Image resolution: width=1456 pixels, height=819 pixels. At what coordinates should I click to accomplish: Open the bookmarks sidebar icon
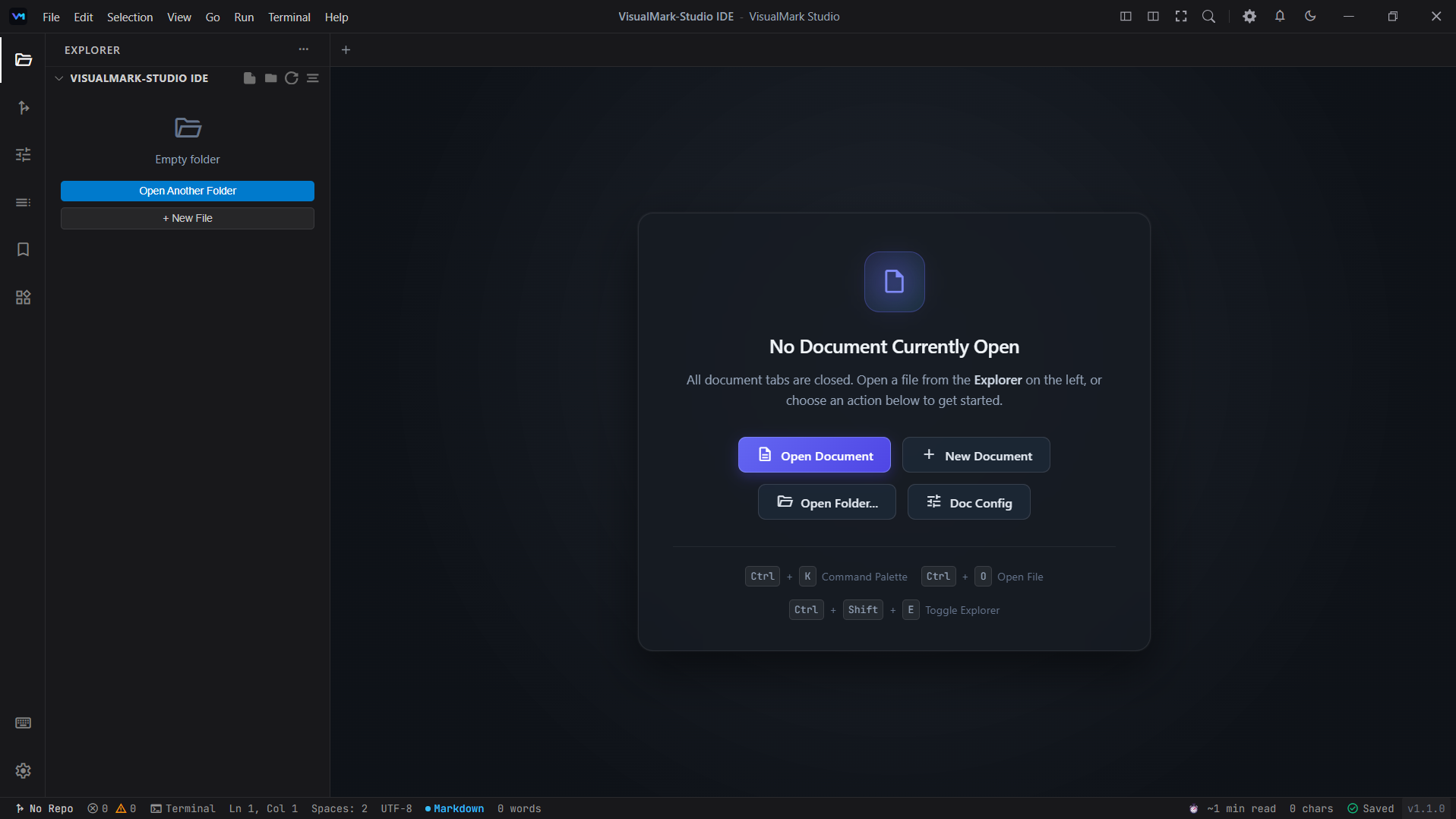click(24, 250)
